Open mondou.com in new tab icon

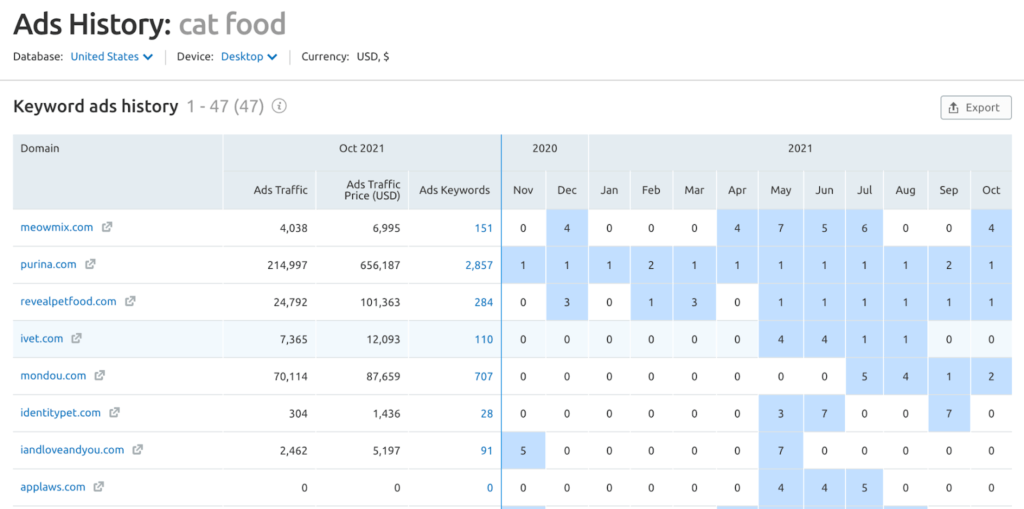point(100,375)
